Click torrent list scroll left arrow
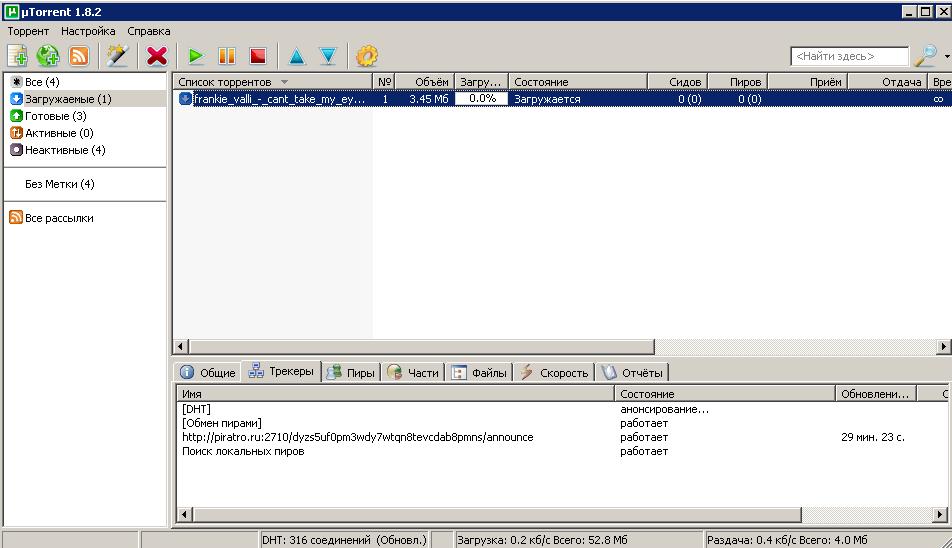The height and width of the screenshot is (548, 952). pyautogui.click(x=180, y=347)
